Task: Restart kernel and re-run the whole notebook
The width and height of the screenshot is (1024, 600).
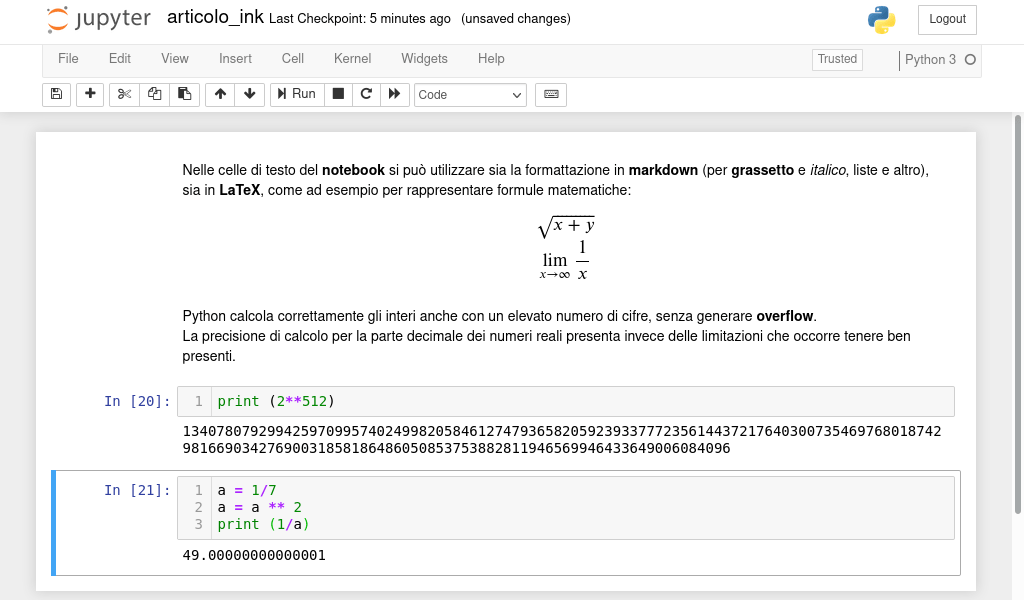Action: coord(394,94)
